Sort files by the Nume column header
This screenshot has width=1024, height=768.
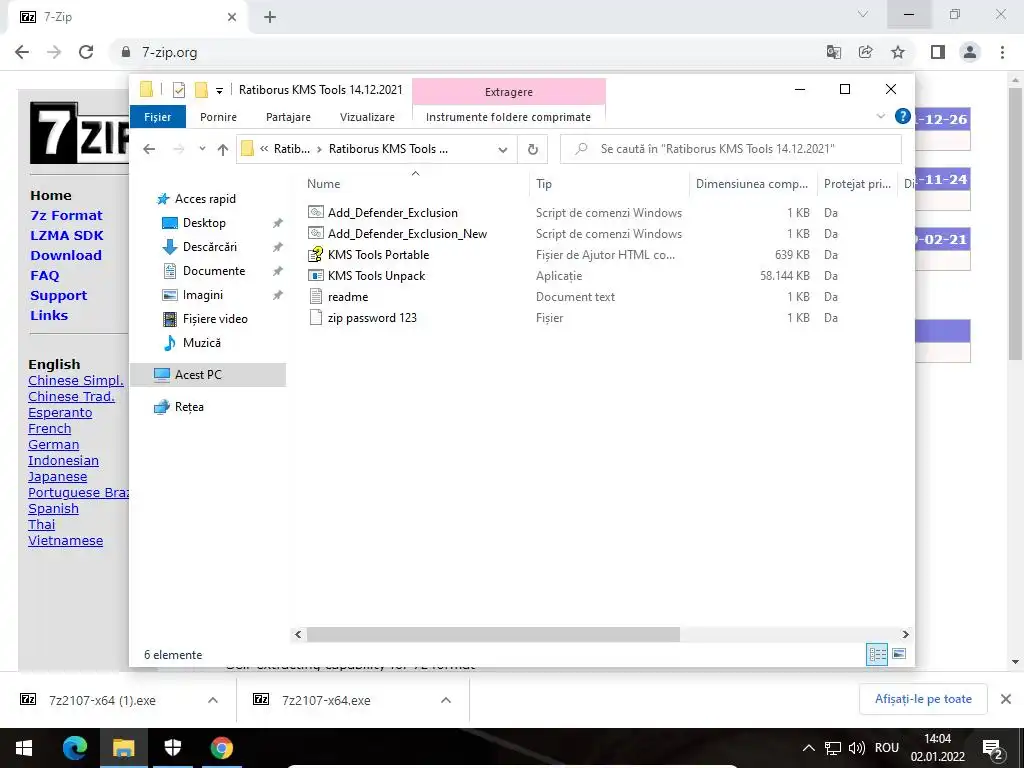(x=323, y=184)
